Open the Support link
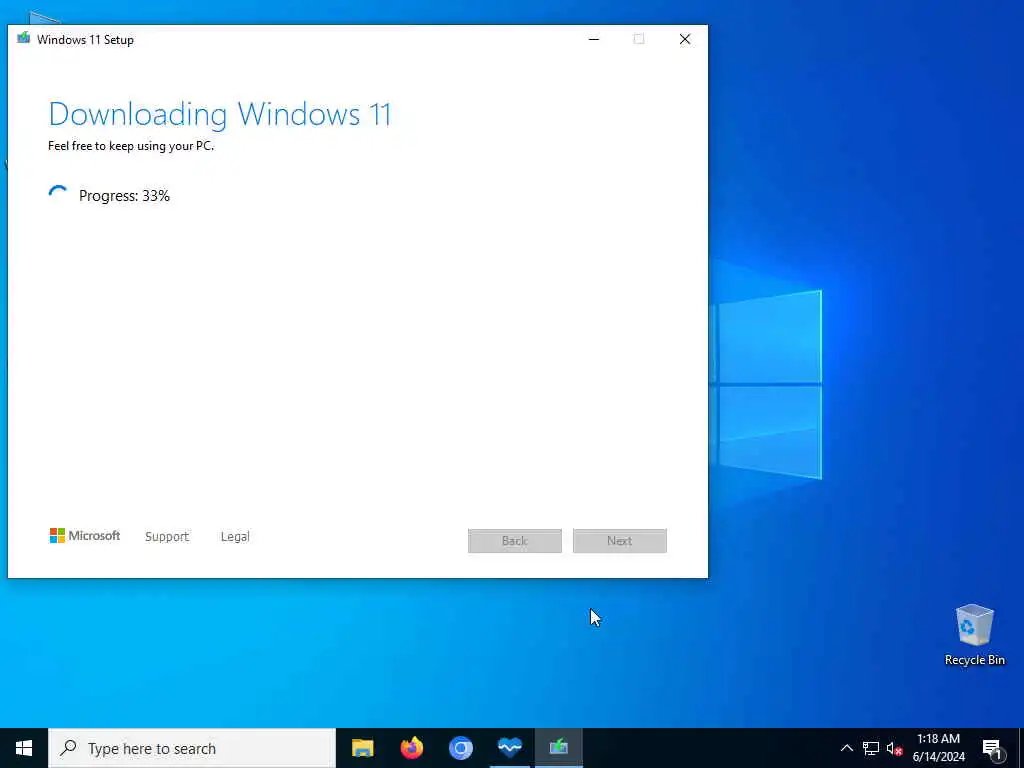The image size is (1024, 768). point(167,536)
